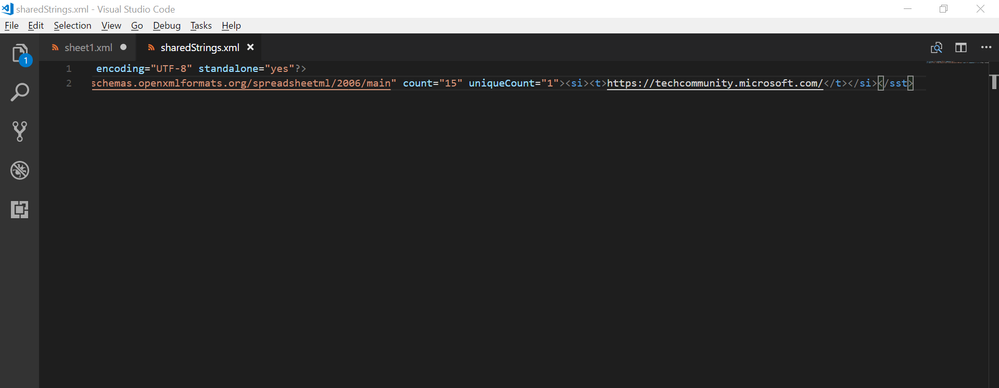The image size is (999, 388).
Task: Close the sharedStrings.xml tab
Action: coord(250,47)
